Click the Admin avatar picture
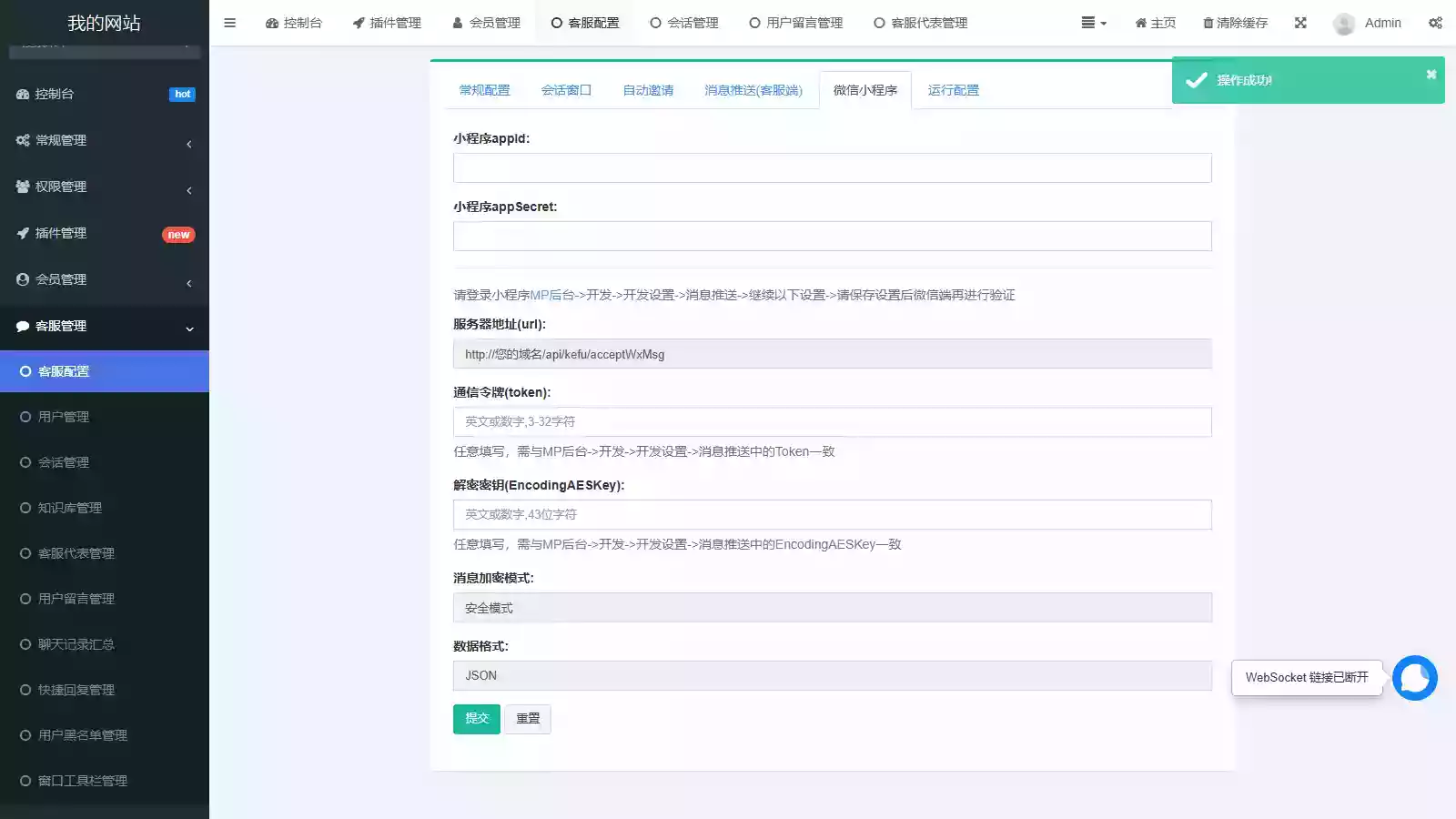 click(1343, 23)
